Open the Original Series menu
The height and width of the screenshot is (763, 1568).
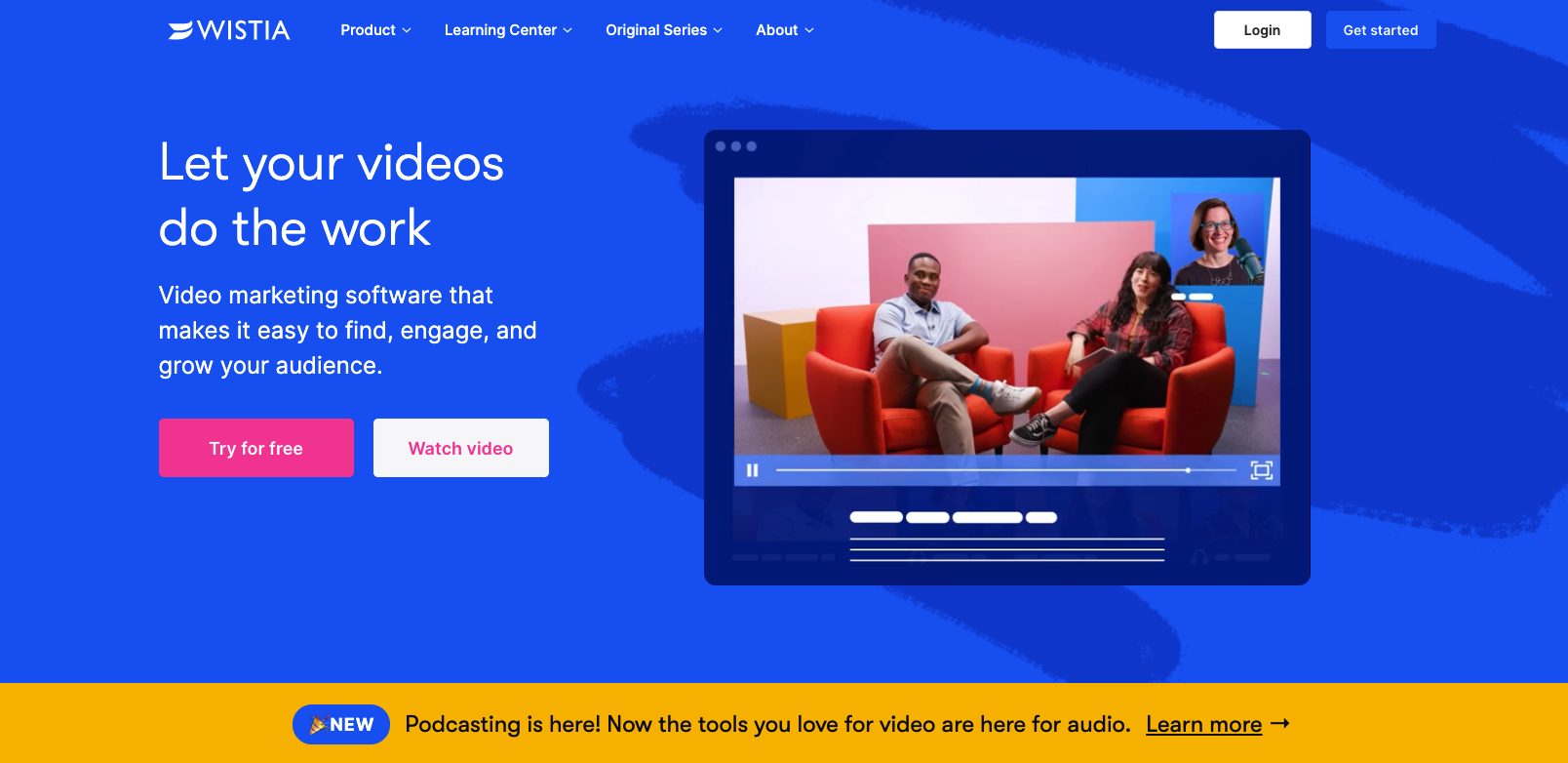(x=656, y=30)
